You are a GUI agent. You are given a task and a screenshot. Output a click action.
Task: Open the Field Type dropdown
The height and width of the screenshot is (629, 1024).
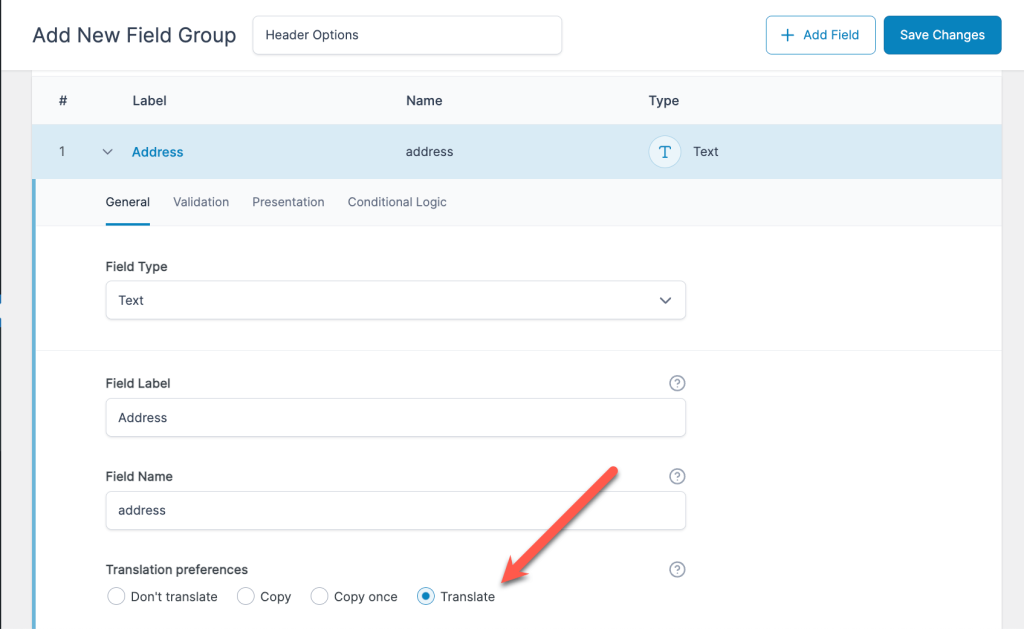(396, 300)
